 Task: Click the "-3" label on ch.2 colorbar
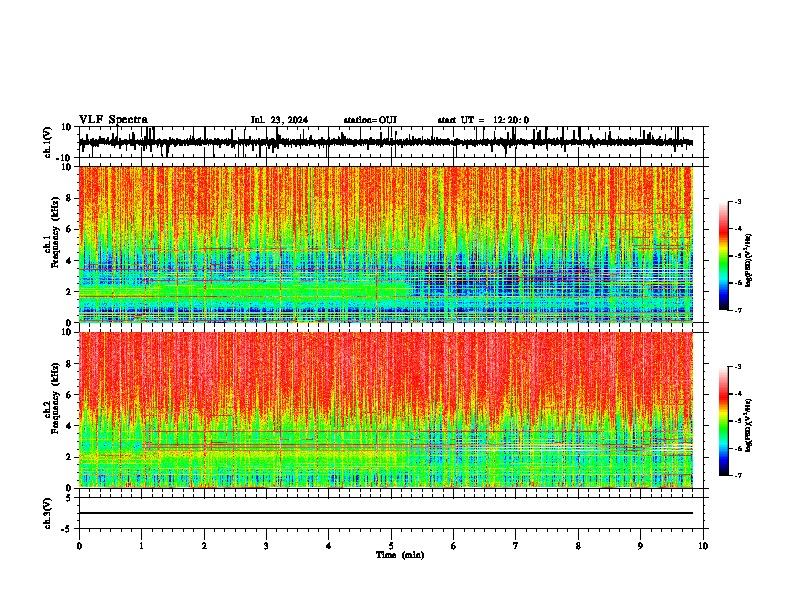click(737, 367)
